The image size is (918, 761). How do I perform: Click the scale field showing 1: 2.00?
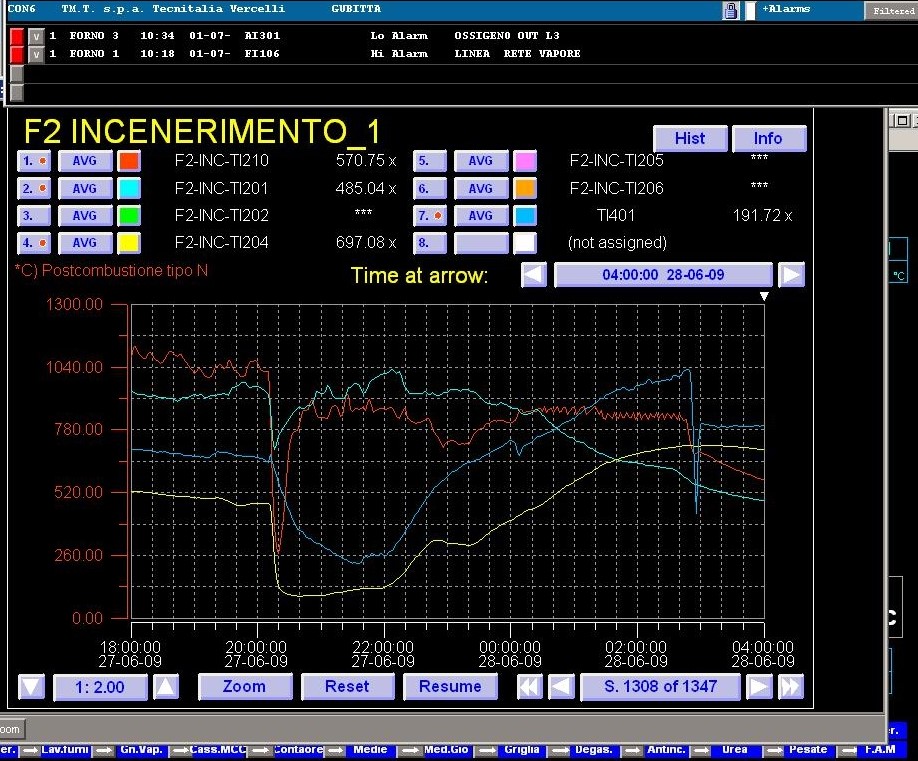click(100, 687)
